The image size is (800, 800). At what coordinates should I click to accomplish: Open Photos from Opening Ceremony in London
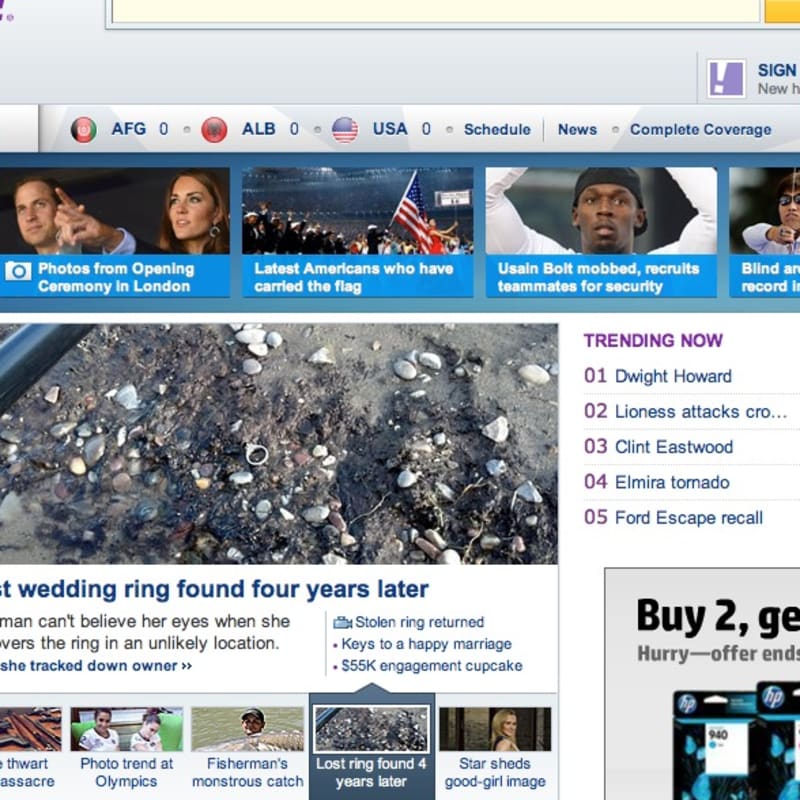pos(116,277)
